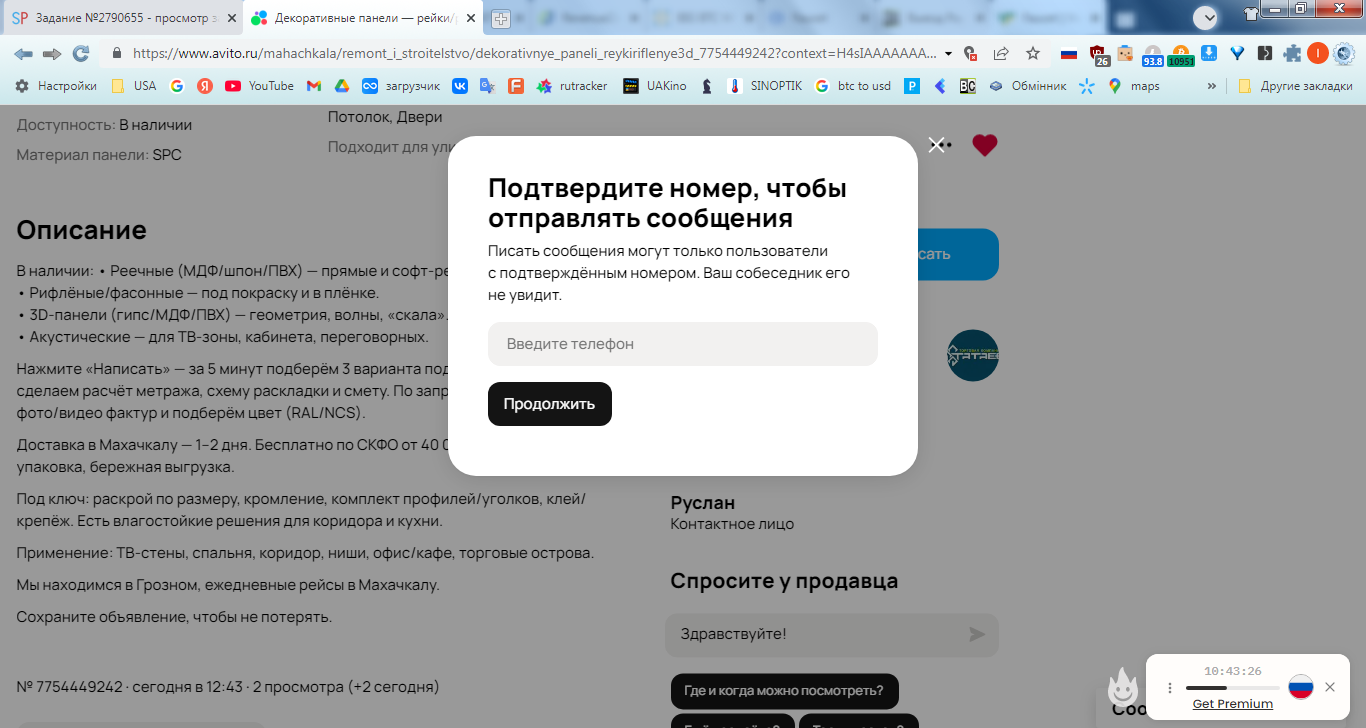Click 'Get Premium' link in VPN widget

point(1233,704)
